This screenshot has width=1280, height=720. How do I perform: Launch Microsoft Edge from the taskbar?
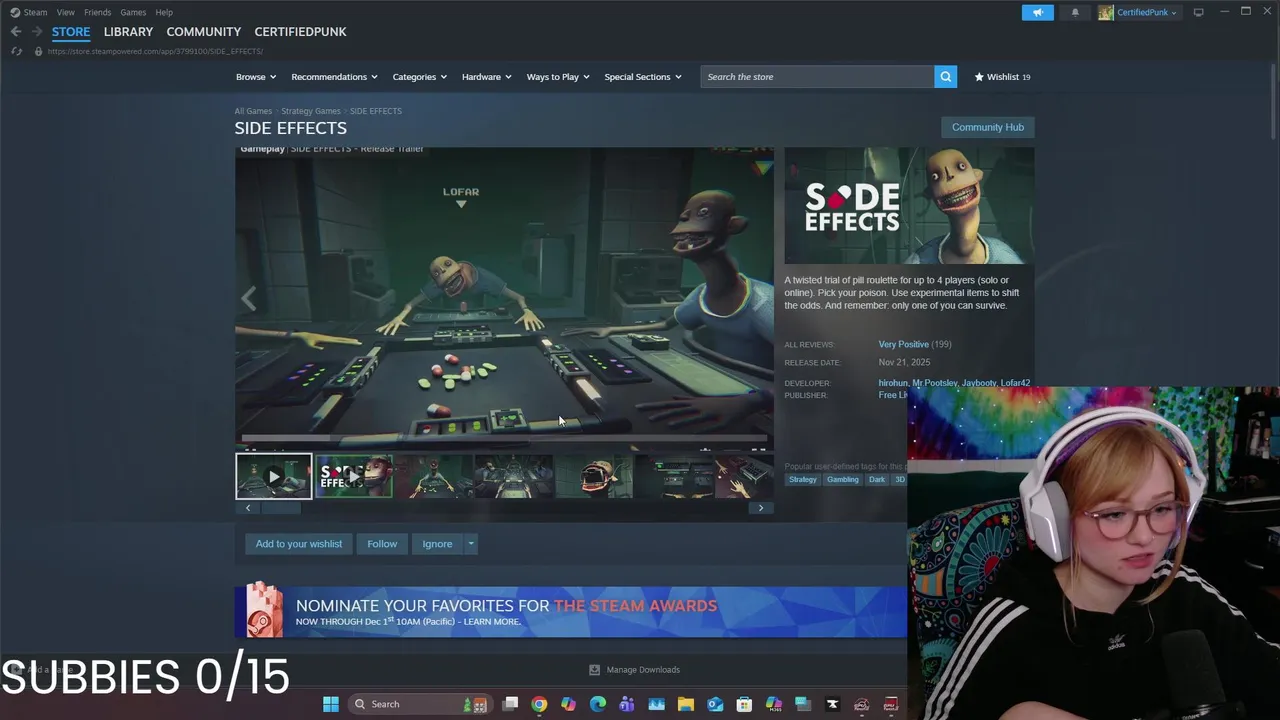tap(598, 704)
